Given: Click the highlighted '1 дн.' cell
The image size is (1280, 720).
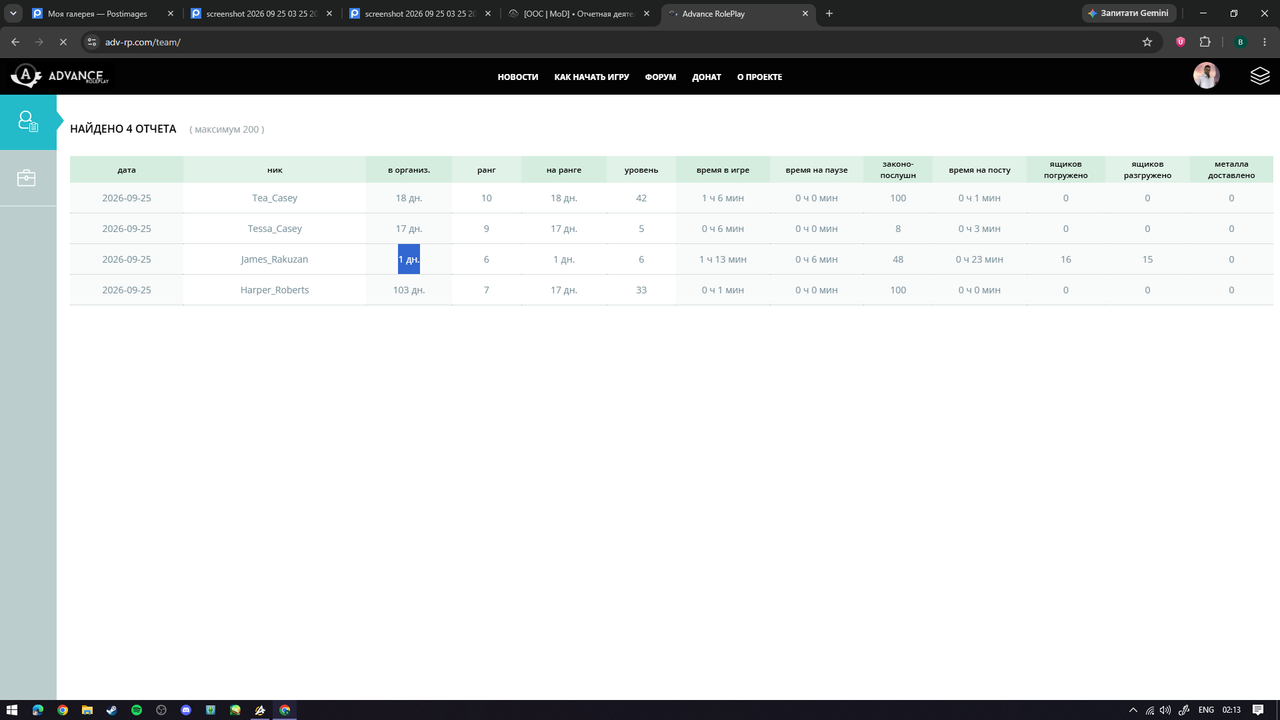Looking at the screenshot, I should pos(409,259).
